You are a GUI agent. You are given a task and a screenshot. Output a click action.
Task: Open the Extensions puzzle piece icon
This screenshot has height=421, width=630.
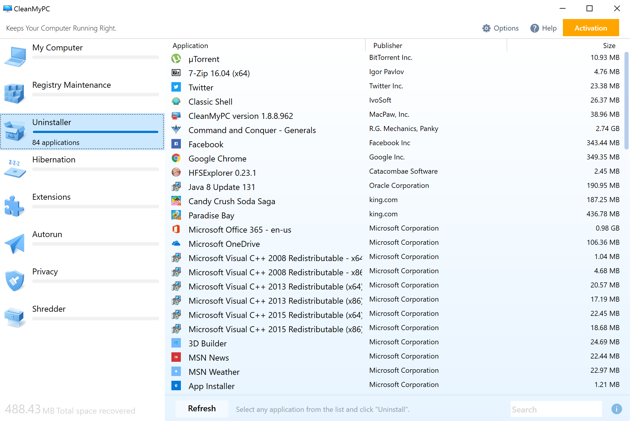coord(14,206)
